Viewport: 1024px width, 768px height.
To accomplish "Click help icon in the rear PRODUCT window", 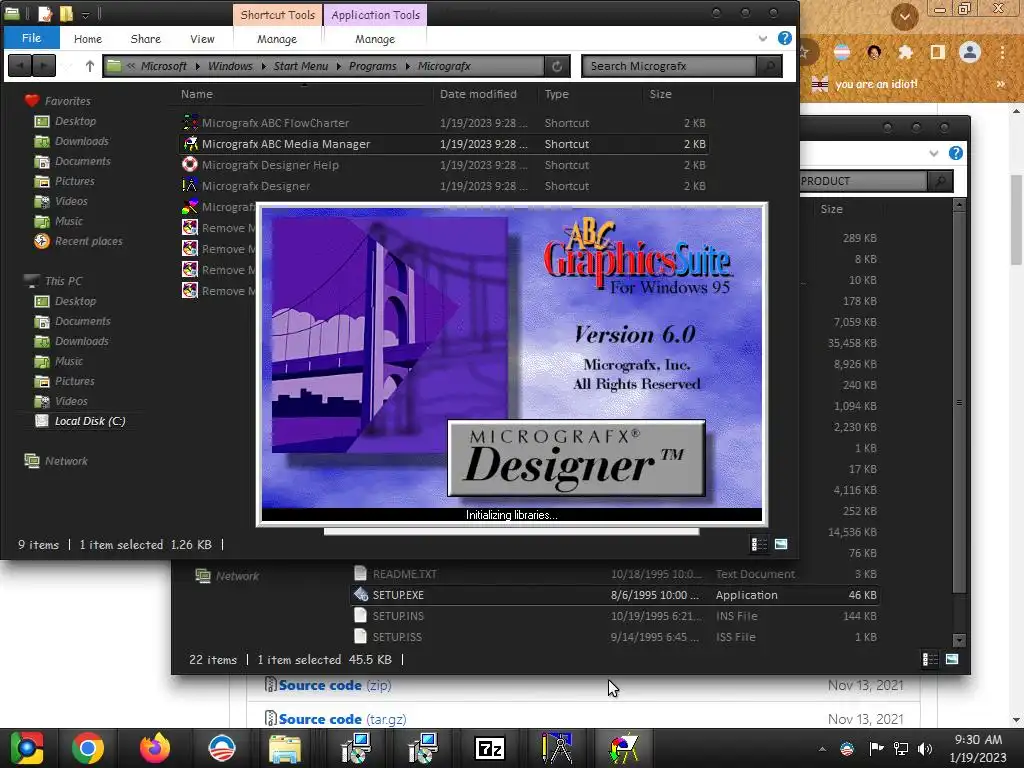I will pyautogui.click(x=955, y=153).
